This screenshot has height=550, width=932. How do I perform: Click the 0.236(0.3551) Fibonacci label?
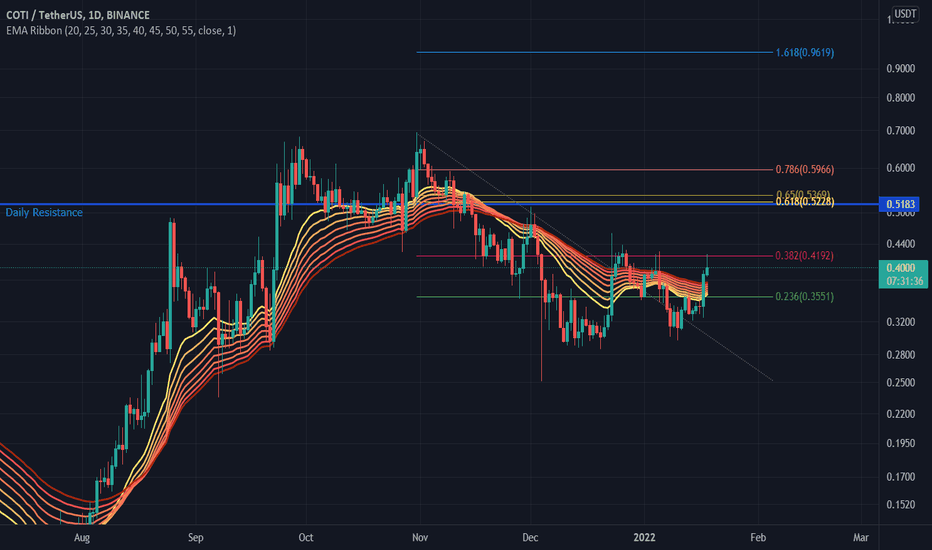tap(805, 296)
